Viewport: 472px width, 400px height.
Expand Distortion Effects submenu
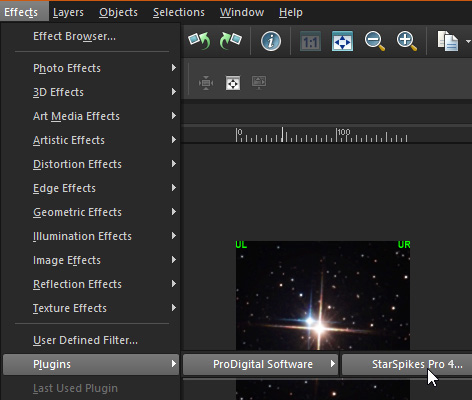pyautogui.click(x=91, y=164)
